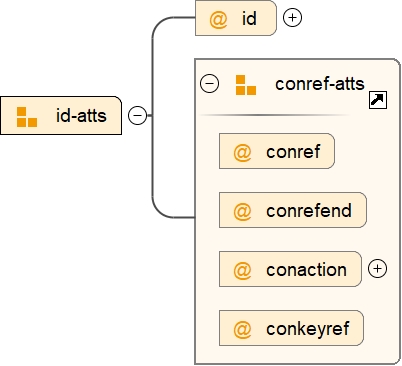This screenshot has width=402, height=366.
Task: Click the @ icon of conkeyref
Action: 242,329
